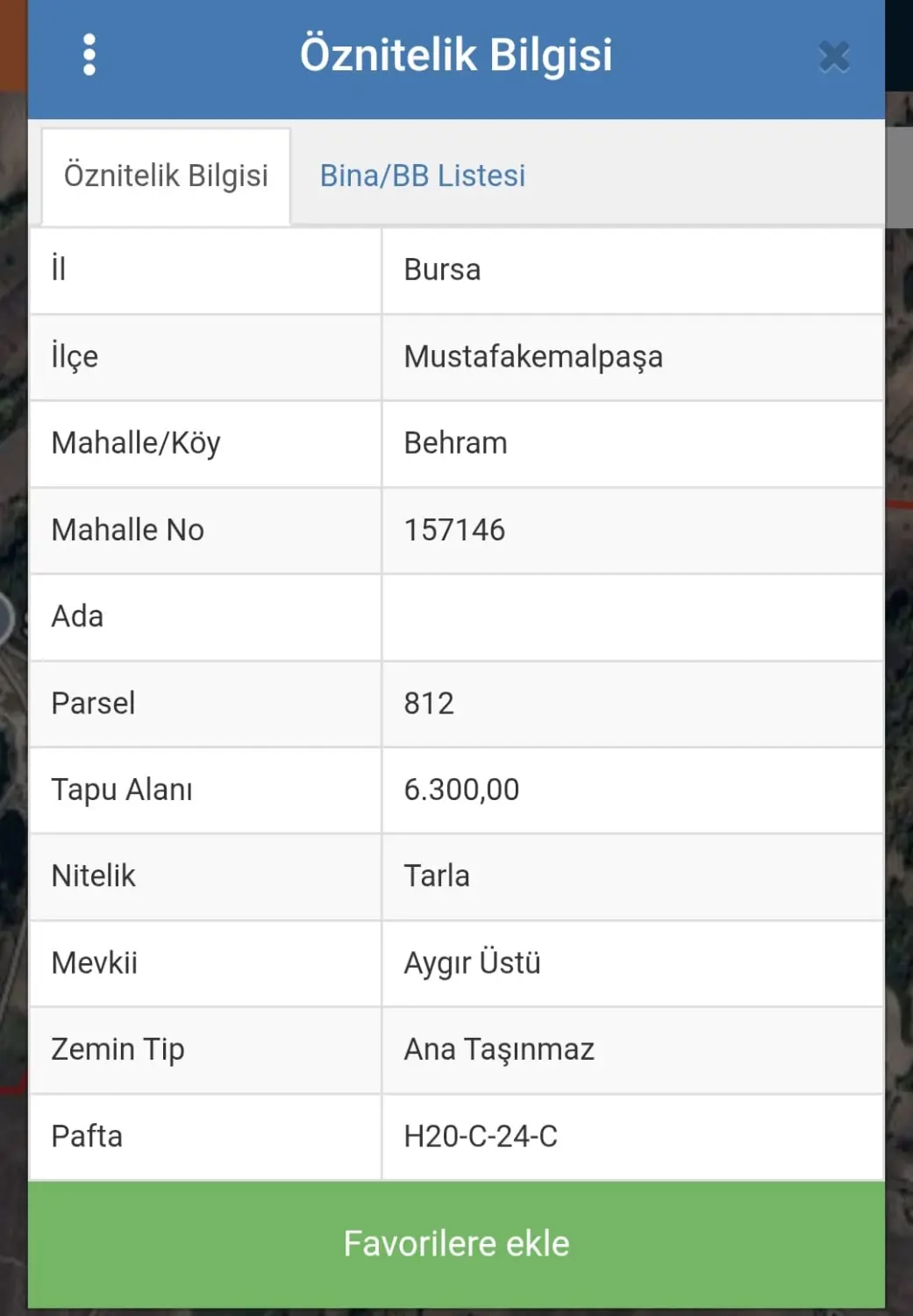Click the empty Ada value cell
The height and width of the screenshot is (1316, 913).
coord(632,617)
